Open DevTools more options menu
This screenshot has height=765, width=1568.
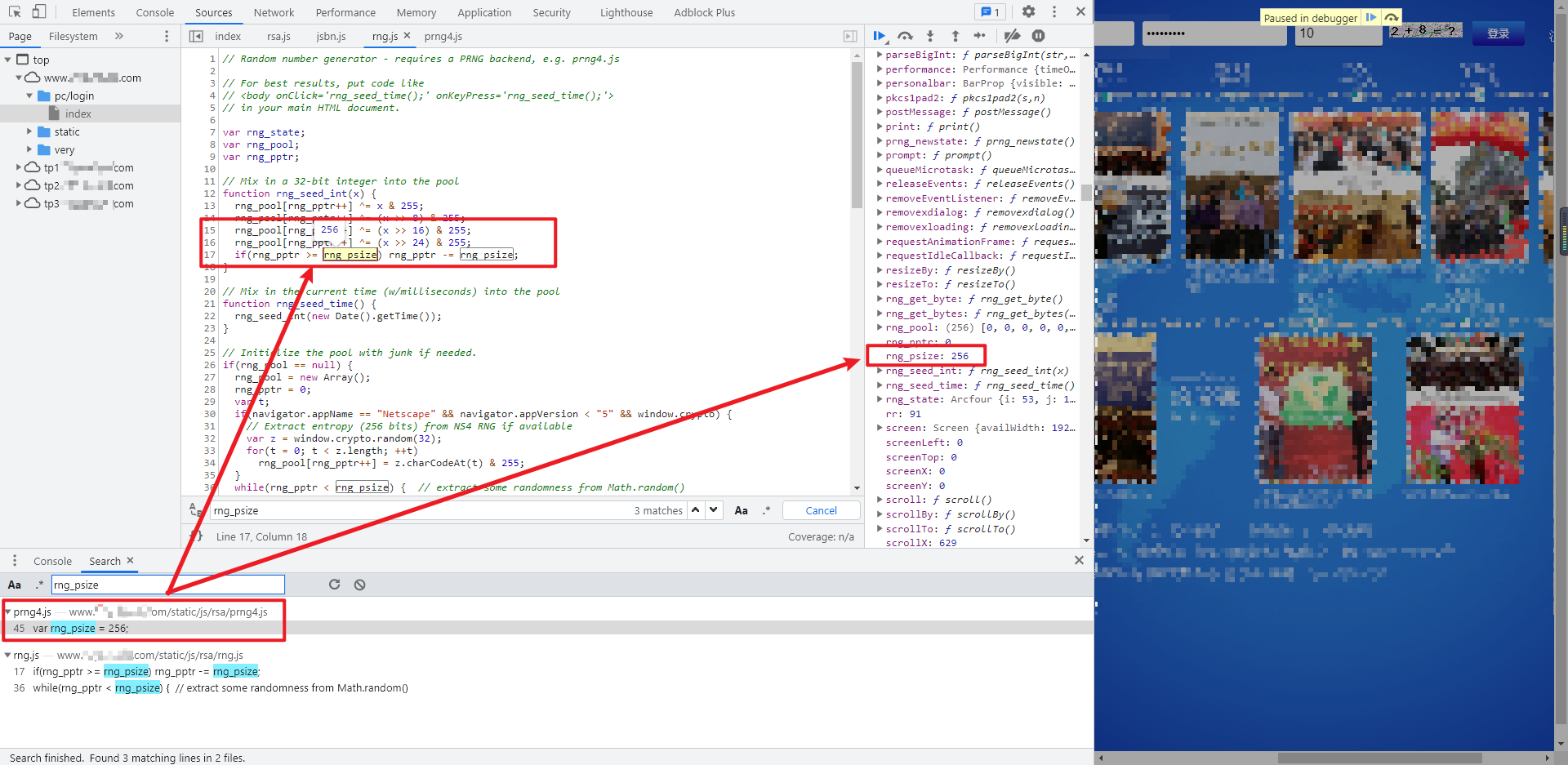click(x=1054, y=11)
